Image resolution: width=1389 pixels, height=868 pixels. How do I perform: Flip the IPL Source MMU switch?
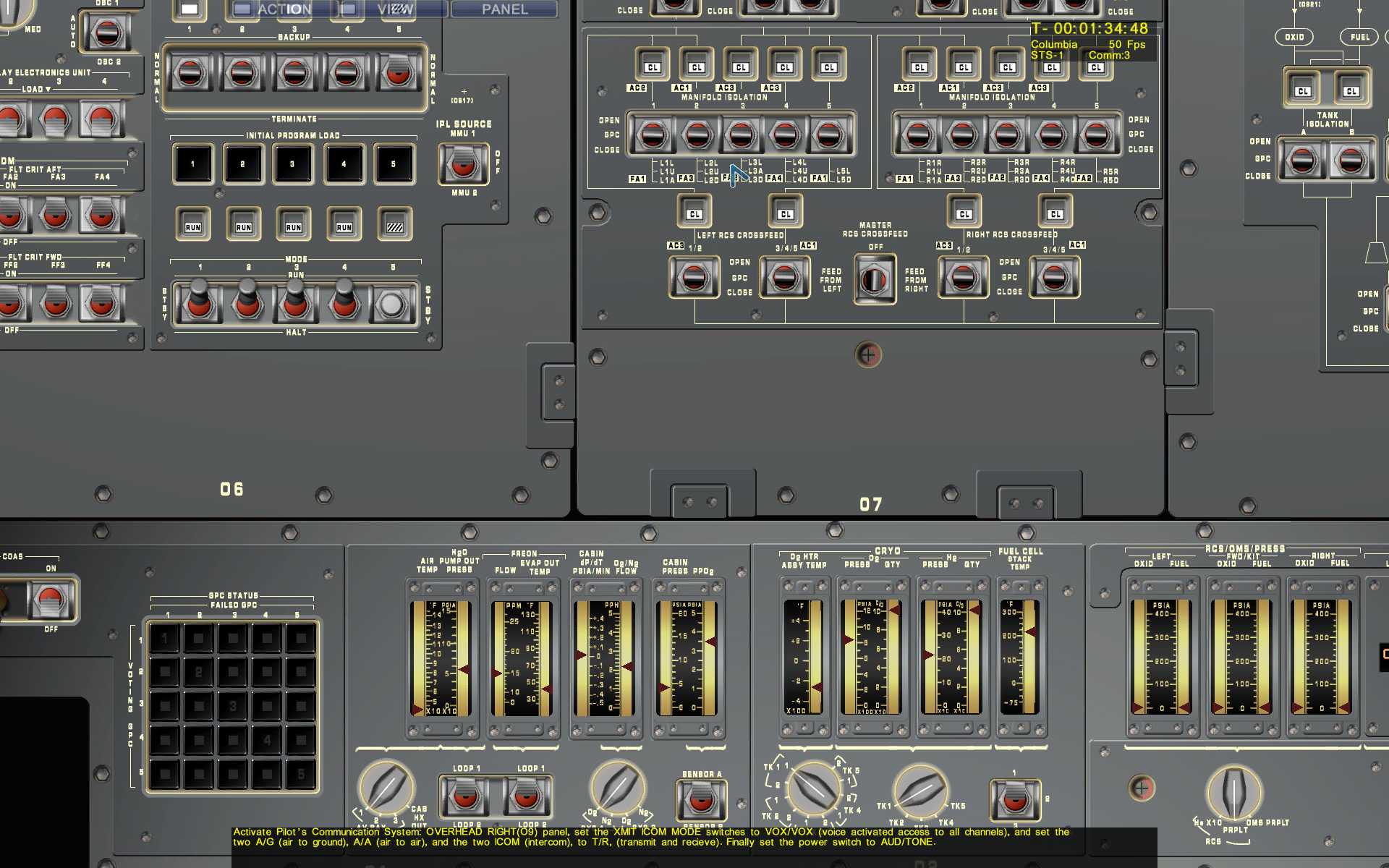pyautogui.click(x=463, y=163)
